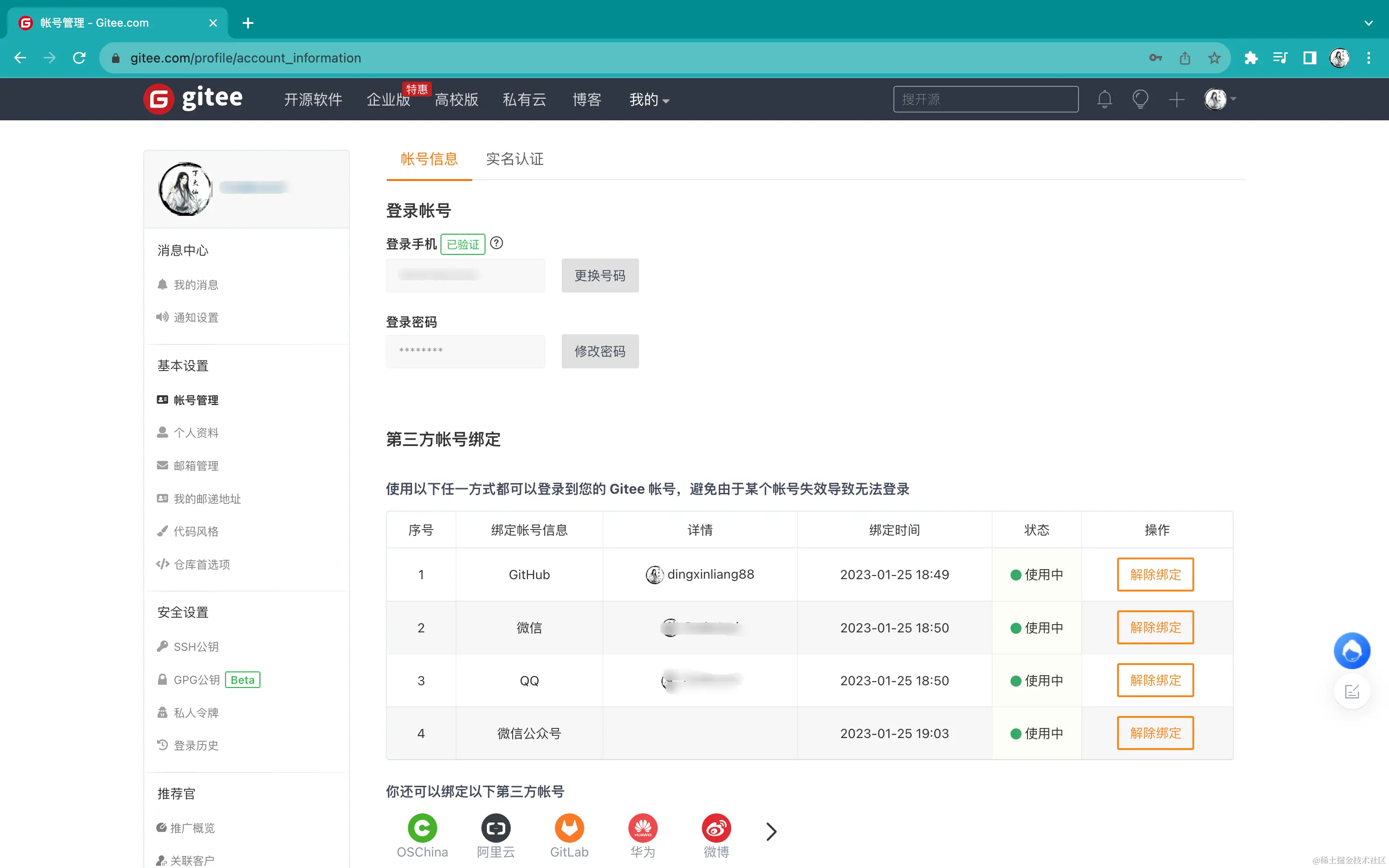1389x868 pixels.
Task: Click help question mark beside 已验证
Action: [x=497, y=243]
